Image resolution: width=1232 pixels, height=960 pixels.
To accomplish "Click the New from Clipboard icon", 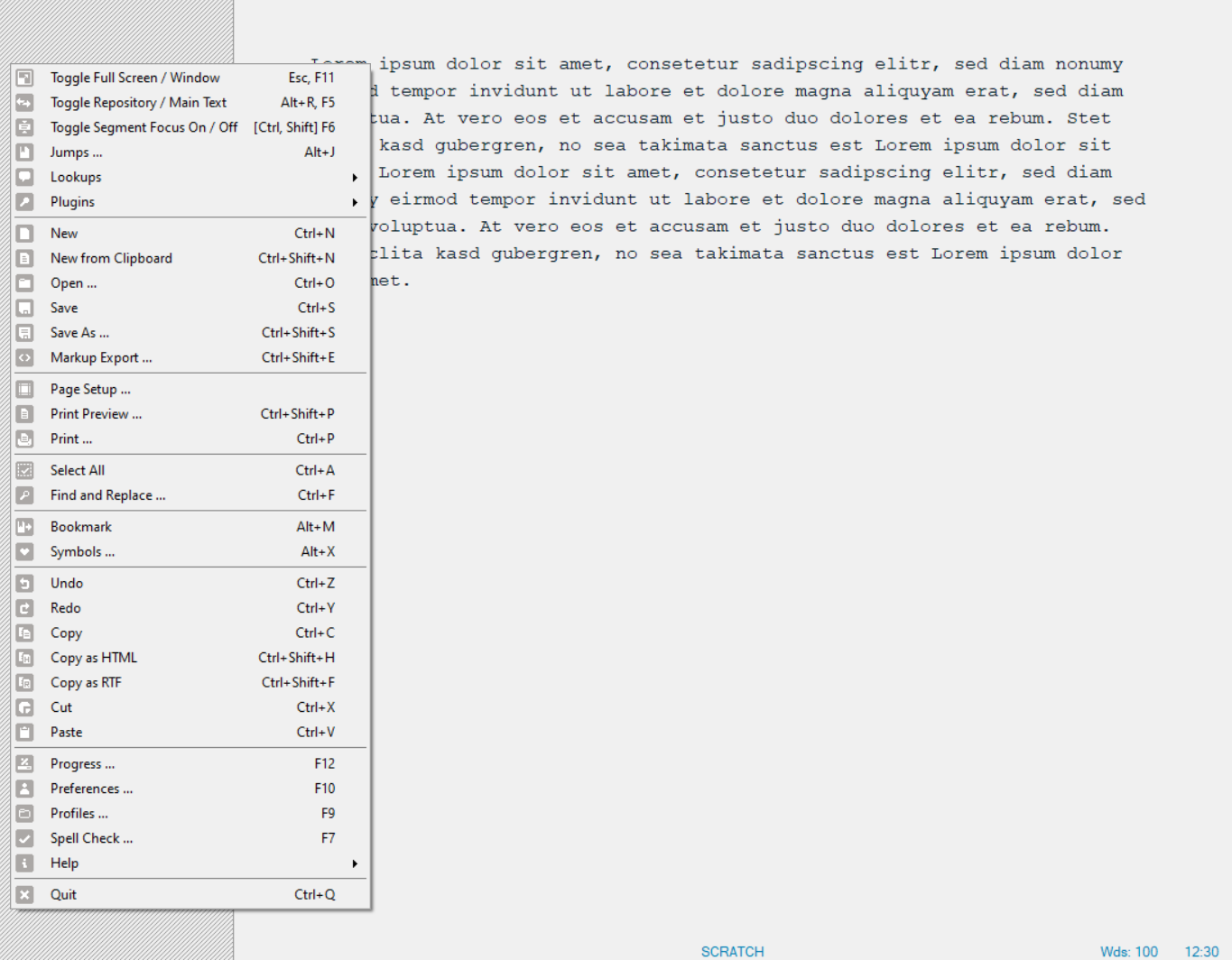I will [25, 258].
